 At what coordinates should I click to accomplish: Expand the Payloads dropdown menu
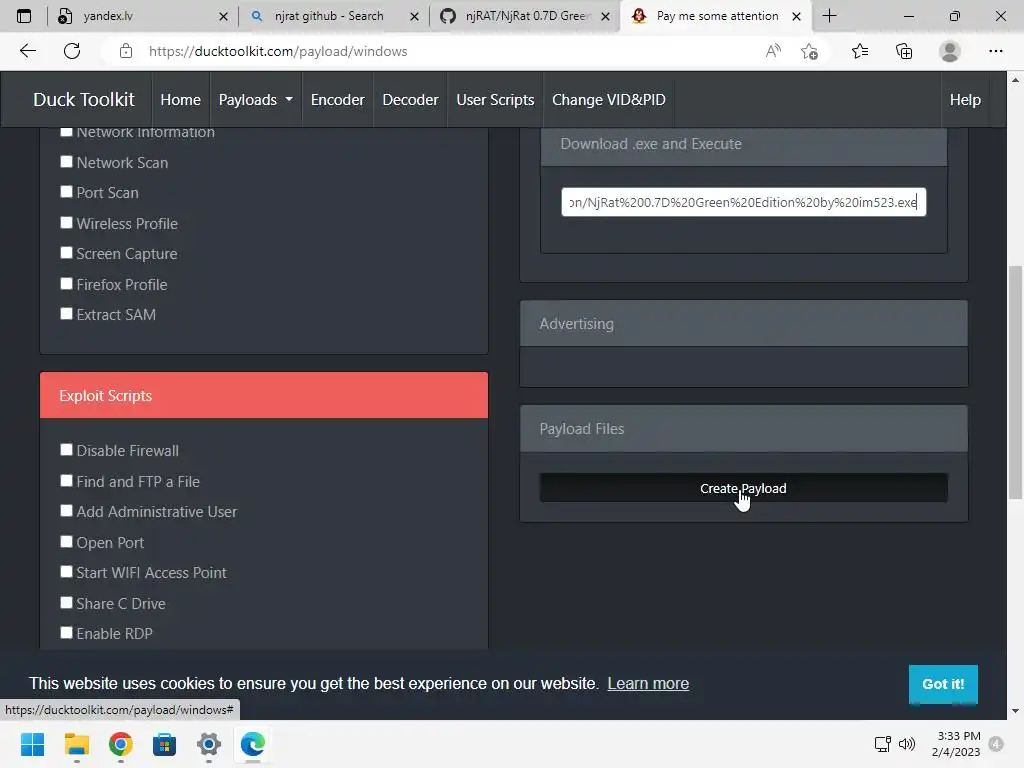point(255,100)
